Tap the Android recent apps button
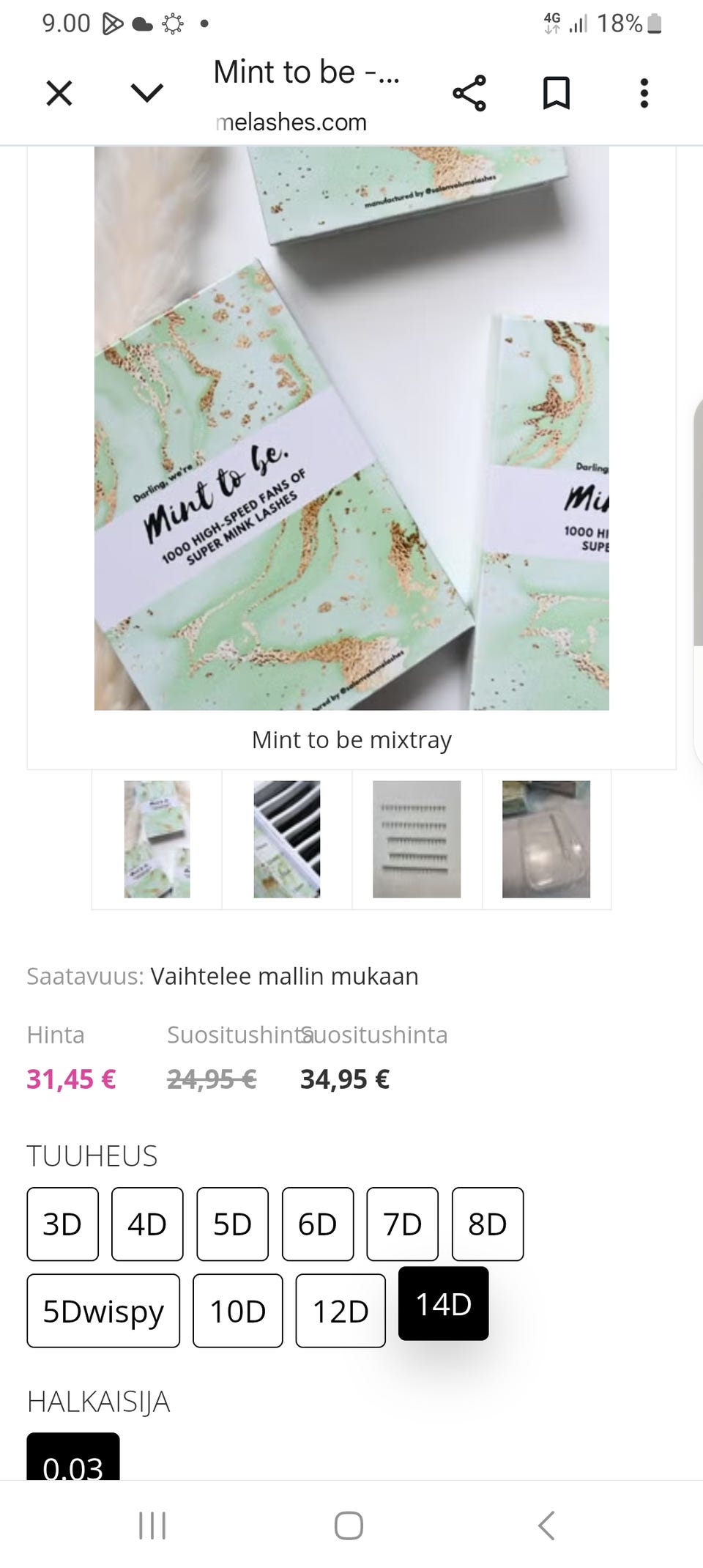The image size is (703, 1568). coord(152,1526)
